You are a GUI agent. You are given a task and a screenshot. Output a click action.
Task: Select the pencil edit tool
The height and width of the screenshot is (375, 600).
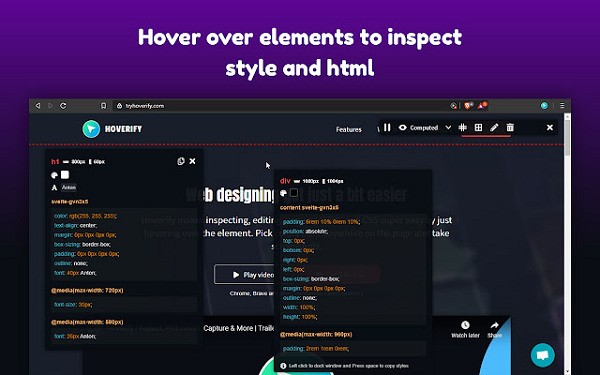click(x=494, y=127)
